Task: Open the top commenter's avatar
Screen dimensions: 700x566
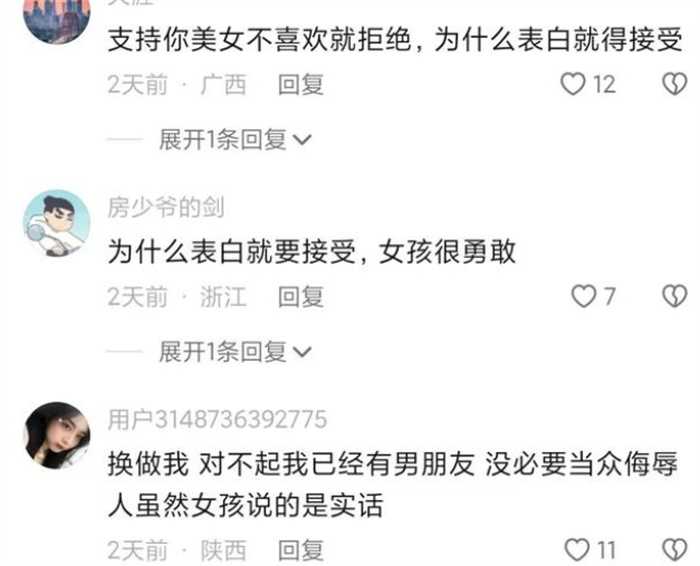Action: 57,18
